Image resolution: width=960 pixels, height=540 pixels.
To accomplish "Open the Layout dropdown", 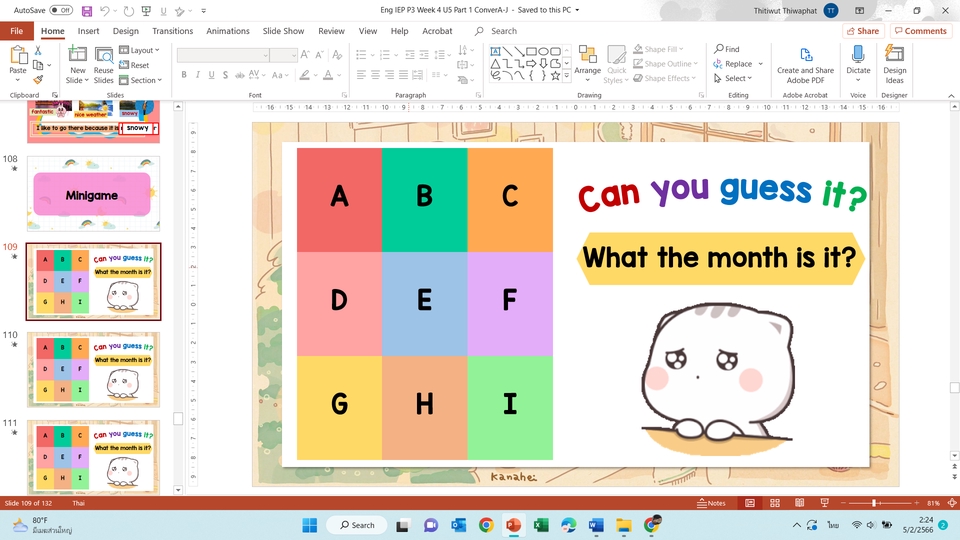I will pyautogui.click(x=139, y=50).
